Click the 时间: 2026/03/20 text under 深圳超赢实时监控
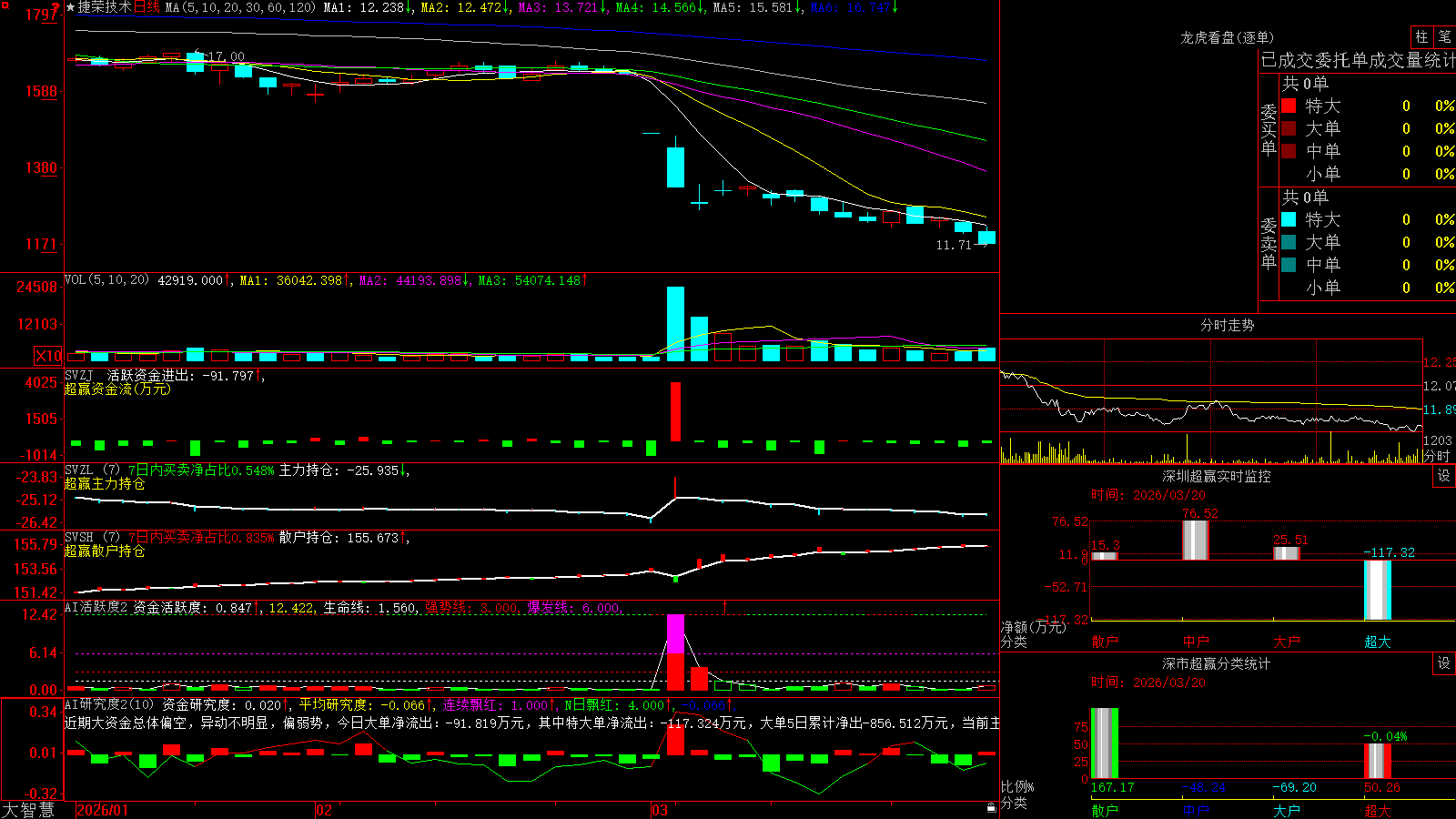Image resolution: width=1456 pixels, height=819 pixels. tap(1148, 495)
